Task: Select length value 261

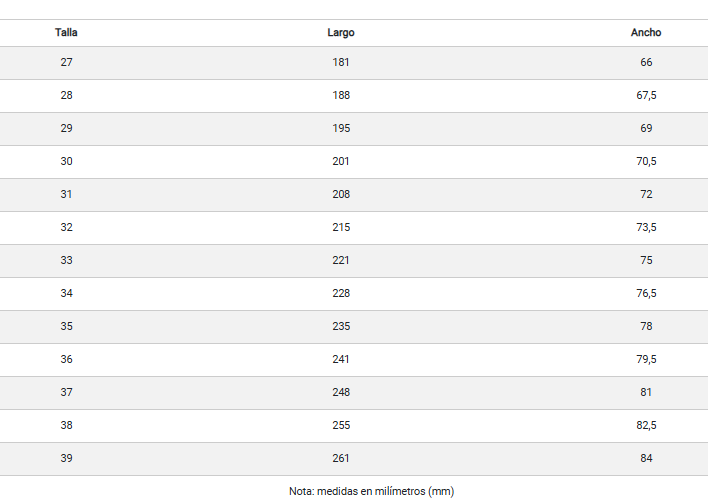Action: 341,458
